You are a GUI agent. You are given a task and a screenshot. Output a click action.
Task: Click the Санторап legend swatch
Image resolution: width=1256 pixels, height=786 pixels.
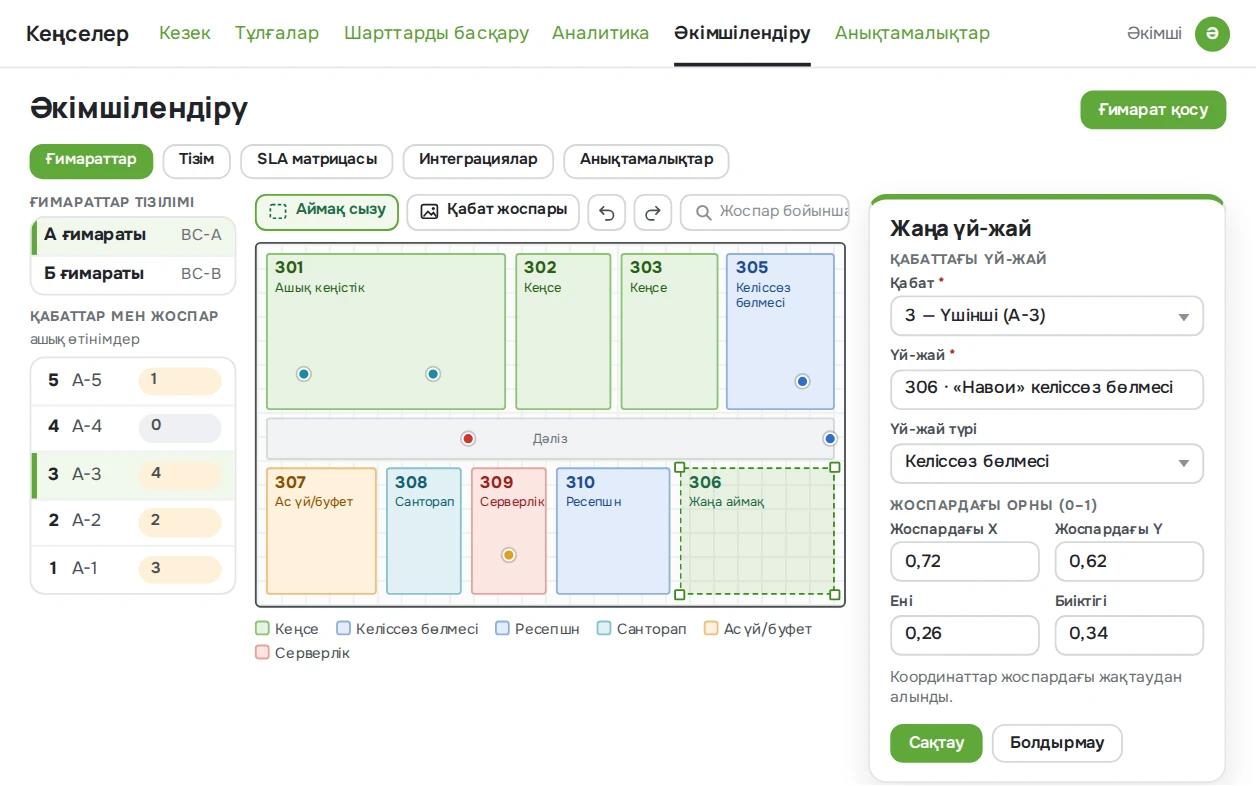[x=604, y=629]
